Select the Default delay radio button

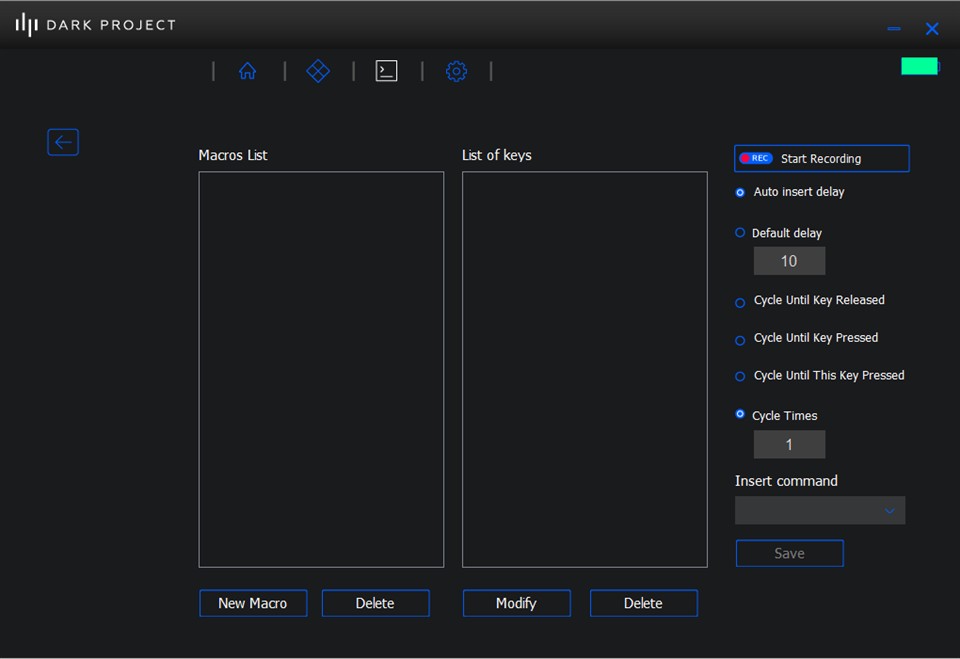[740, 233]
